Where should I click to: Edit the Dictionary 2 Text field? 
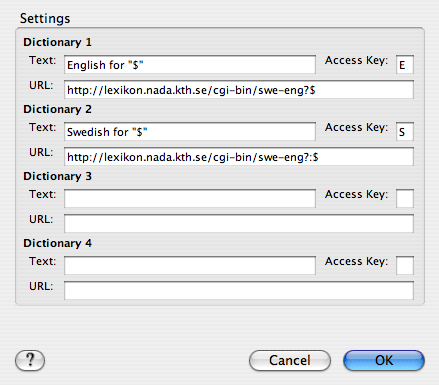190,132
